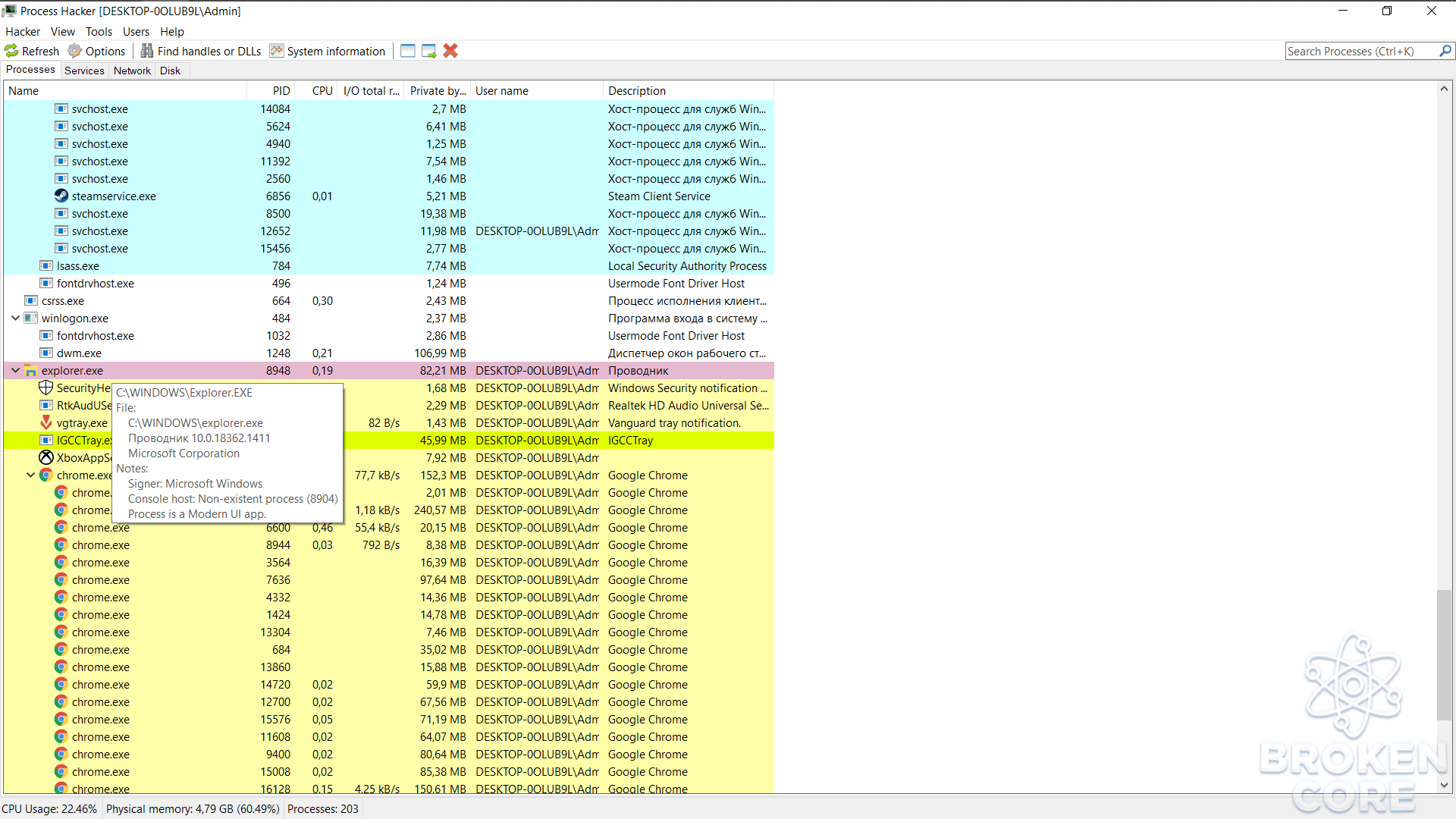
Task: Click the Search Processes input field
Action: (x=1362, y=51)
